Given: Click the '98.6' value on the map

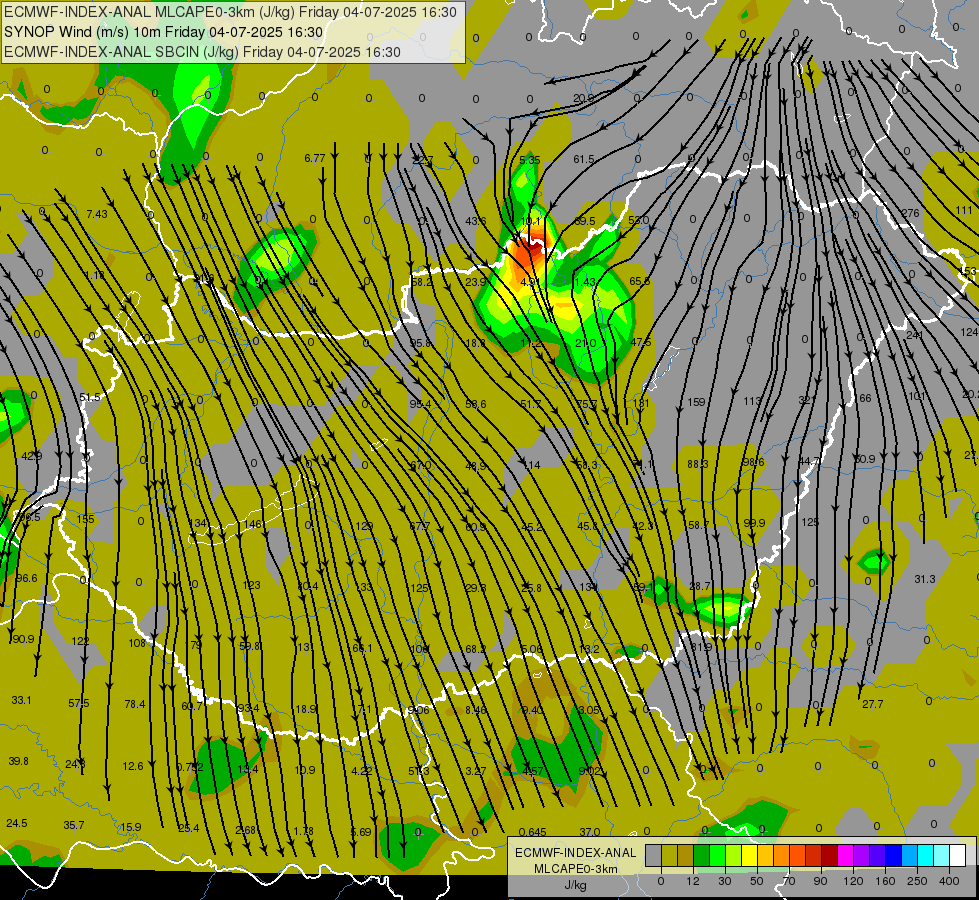Looking at the screenshot, I should pyautogui.click(x=754, y=462).
